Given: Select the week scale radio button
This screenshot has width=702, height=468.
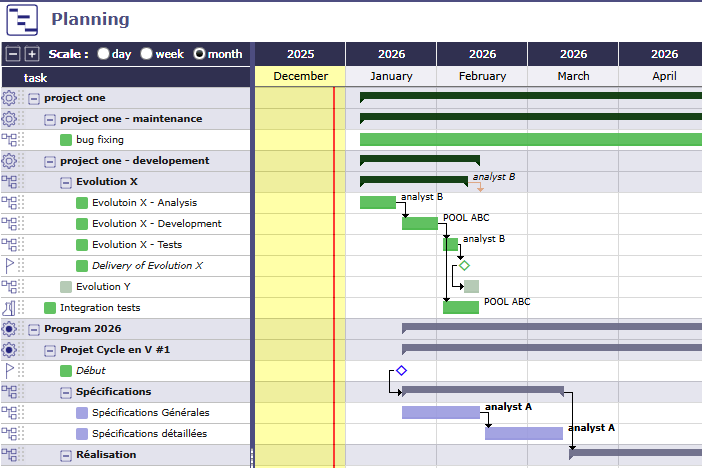Looking at the screenshot, I should (x=147, y=54).
